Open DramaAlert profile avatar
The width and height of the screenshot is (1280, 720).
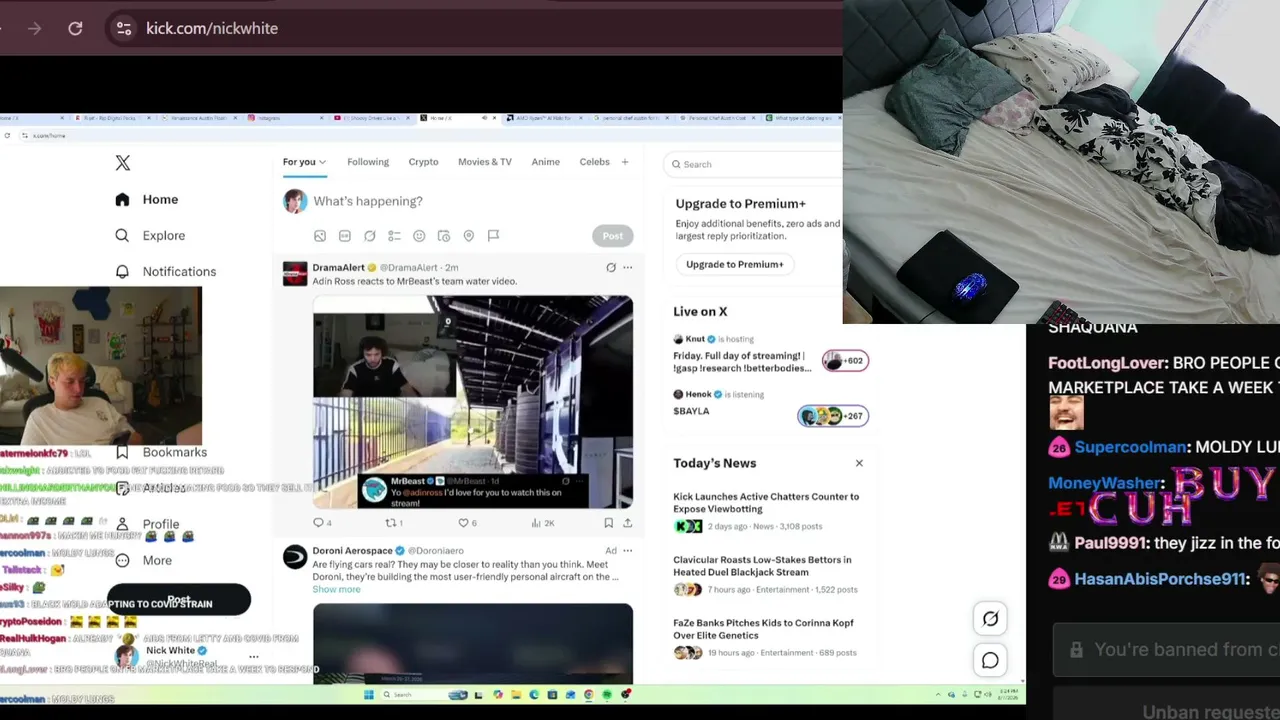click(295, 274)
